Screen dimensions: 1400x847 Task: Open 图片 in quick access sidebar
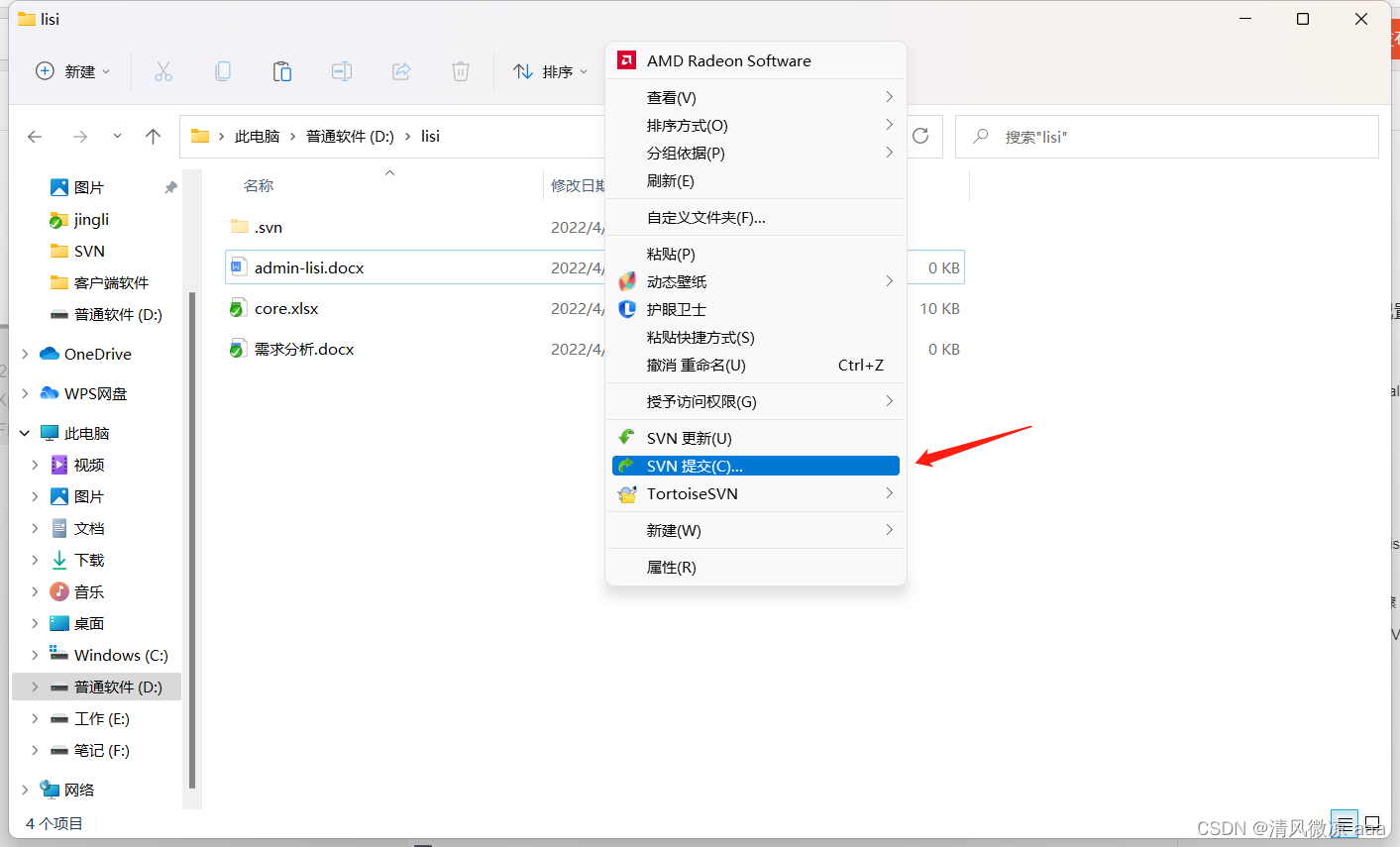pyautogui.click(x=89, y=187)
